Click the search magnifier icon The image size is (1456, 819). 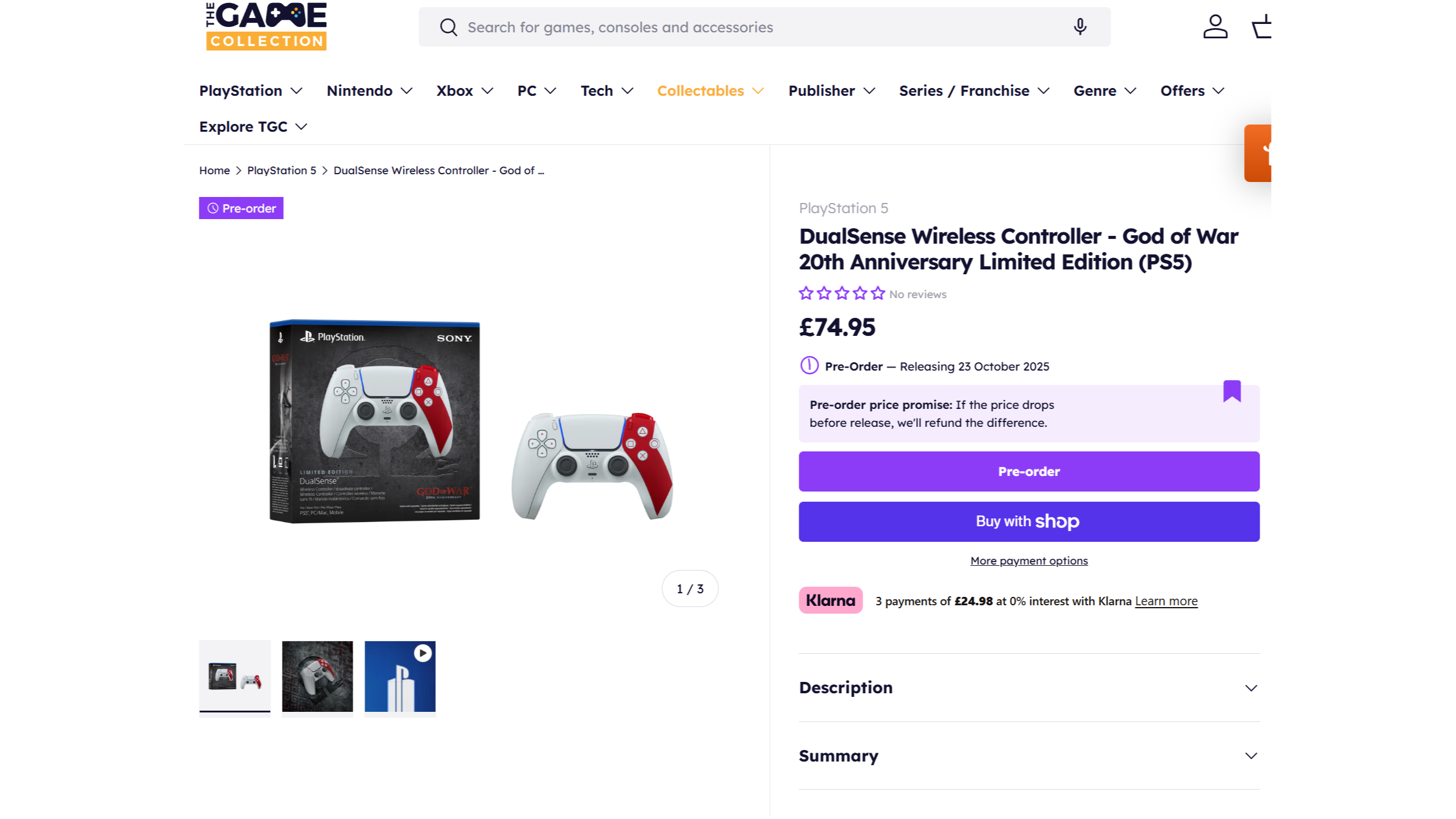[448, 27]
